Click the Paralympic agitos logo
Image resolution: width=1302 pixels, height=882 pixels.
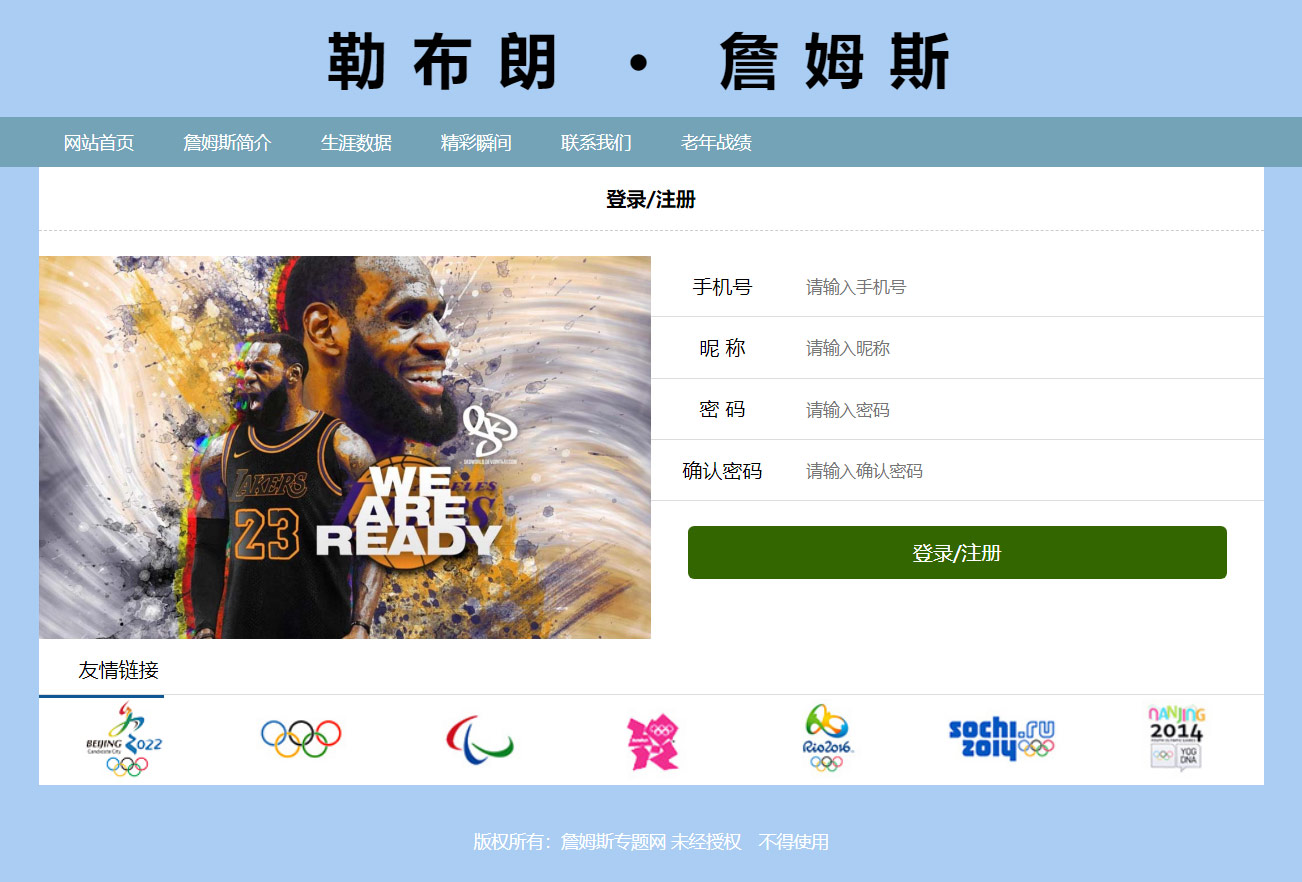coord(480,738)
